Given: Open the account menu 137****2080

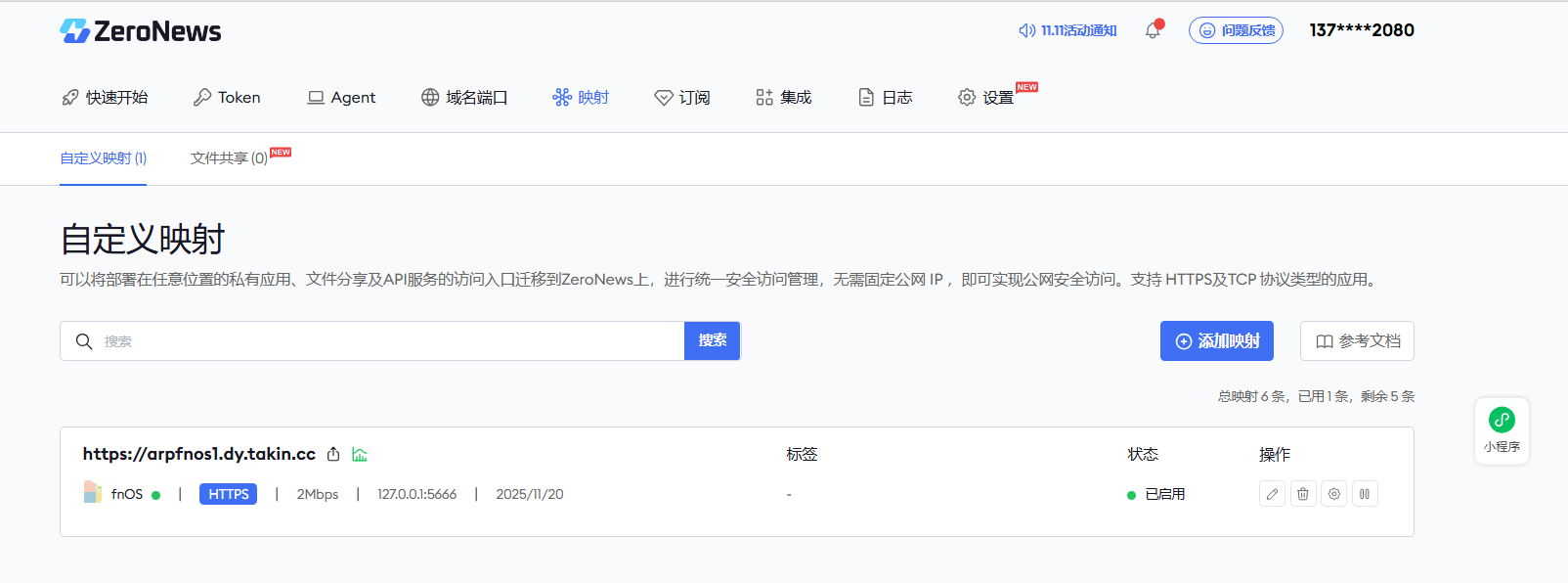Looking at the screenshot, I should (1362, 30).
